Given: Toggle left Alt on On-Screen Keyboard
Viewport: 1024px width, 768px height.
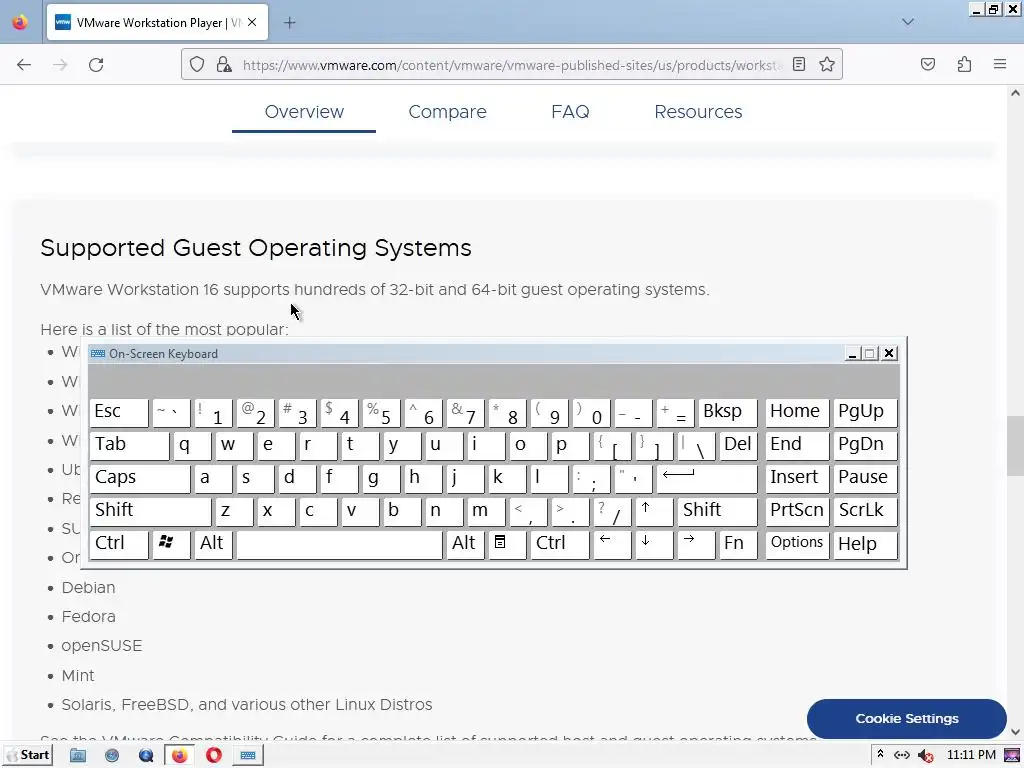Looking at the screenshot, I should pos(213,544).
